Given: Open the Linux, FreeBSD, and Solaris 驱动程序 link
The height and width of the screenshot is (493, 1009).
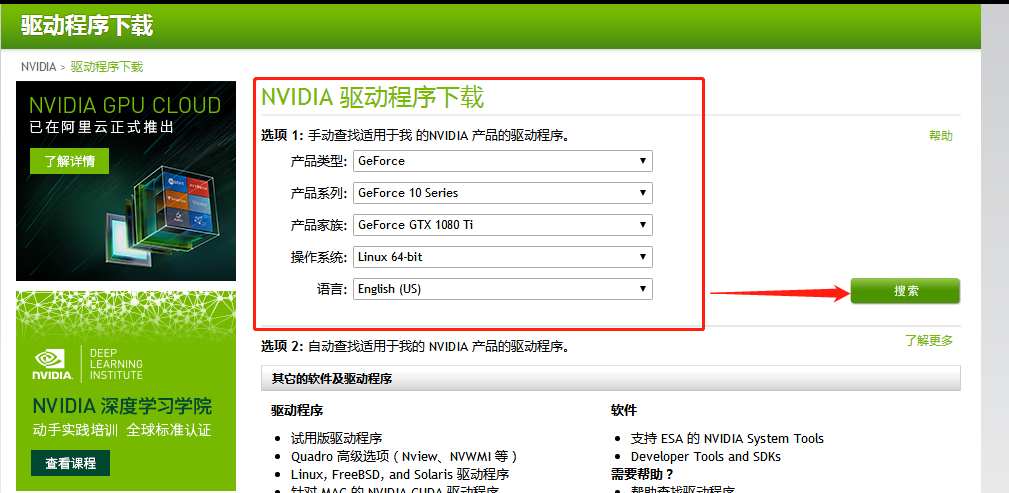Looking at the screenshot, I should tap(400, 475).
